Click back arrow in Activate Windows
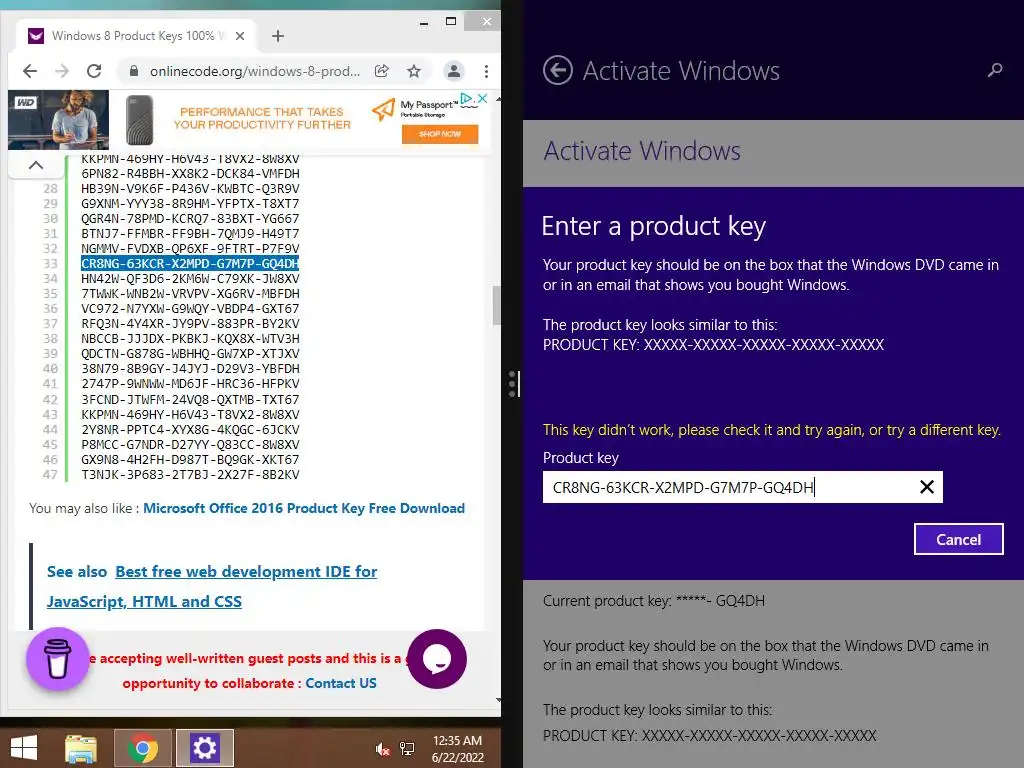This screenshot has height=768, width=1024. 558,71
